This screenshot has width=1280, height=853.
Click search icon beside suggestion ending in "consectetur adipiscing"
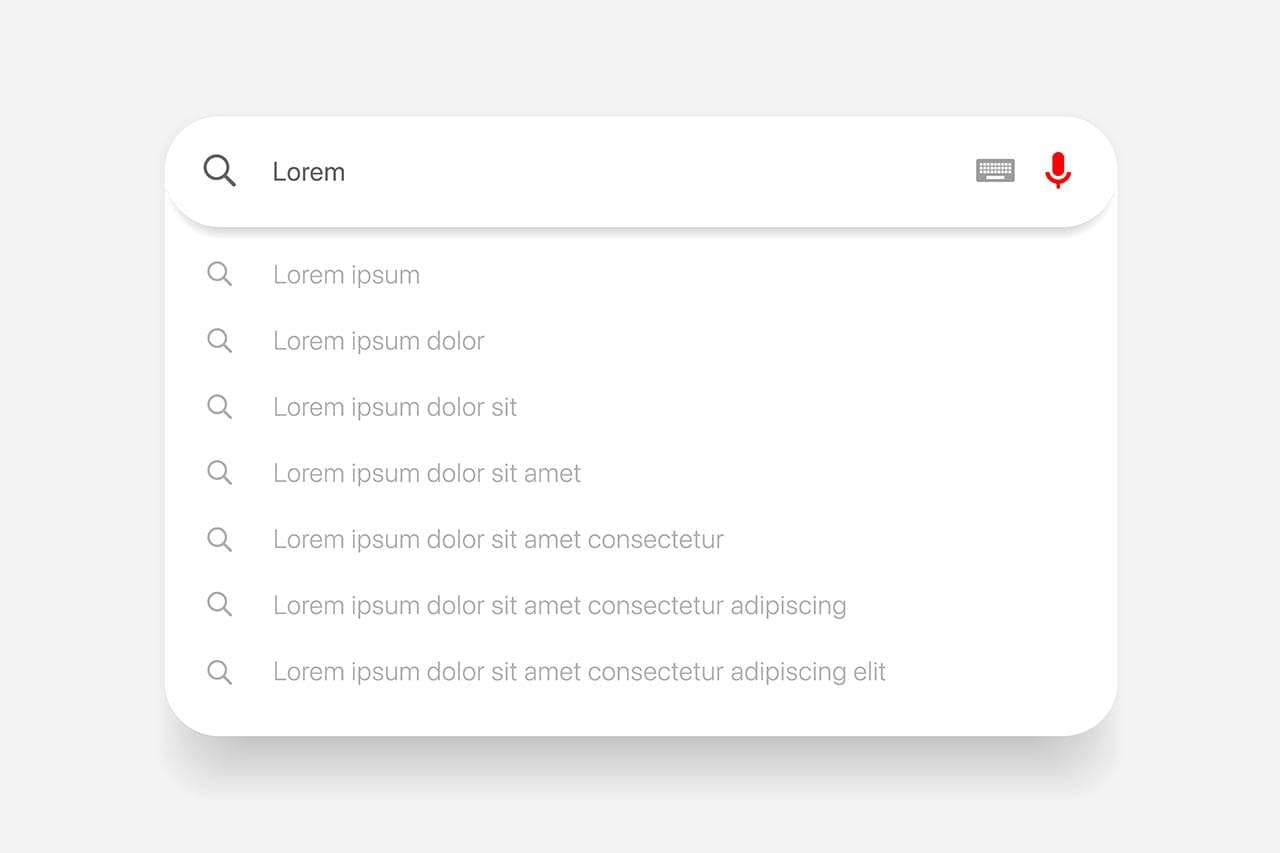click(219, 604)
